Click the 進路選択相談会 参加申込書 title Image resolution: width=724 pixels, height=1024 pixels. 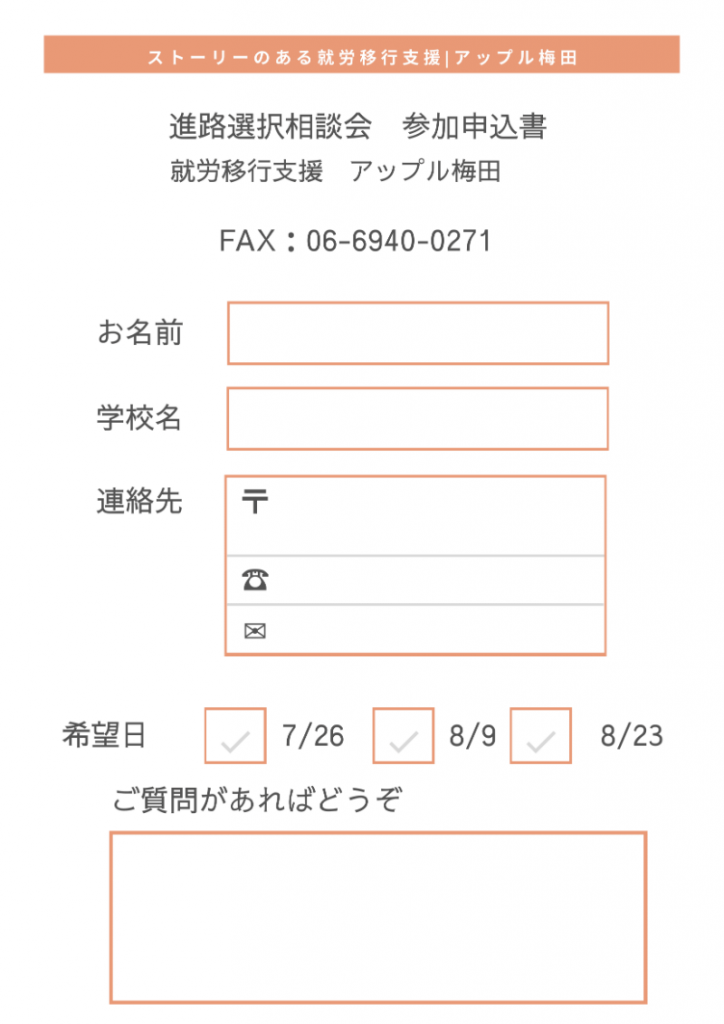[x=358, y=127]
